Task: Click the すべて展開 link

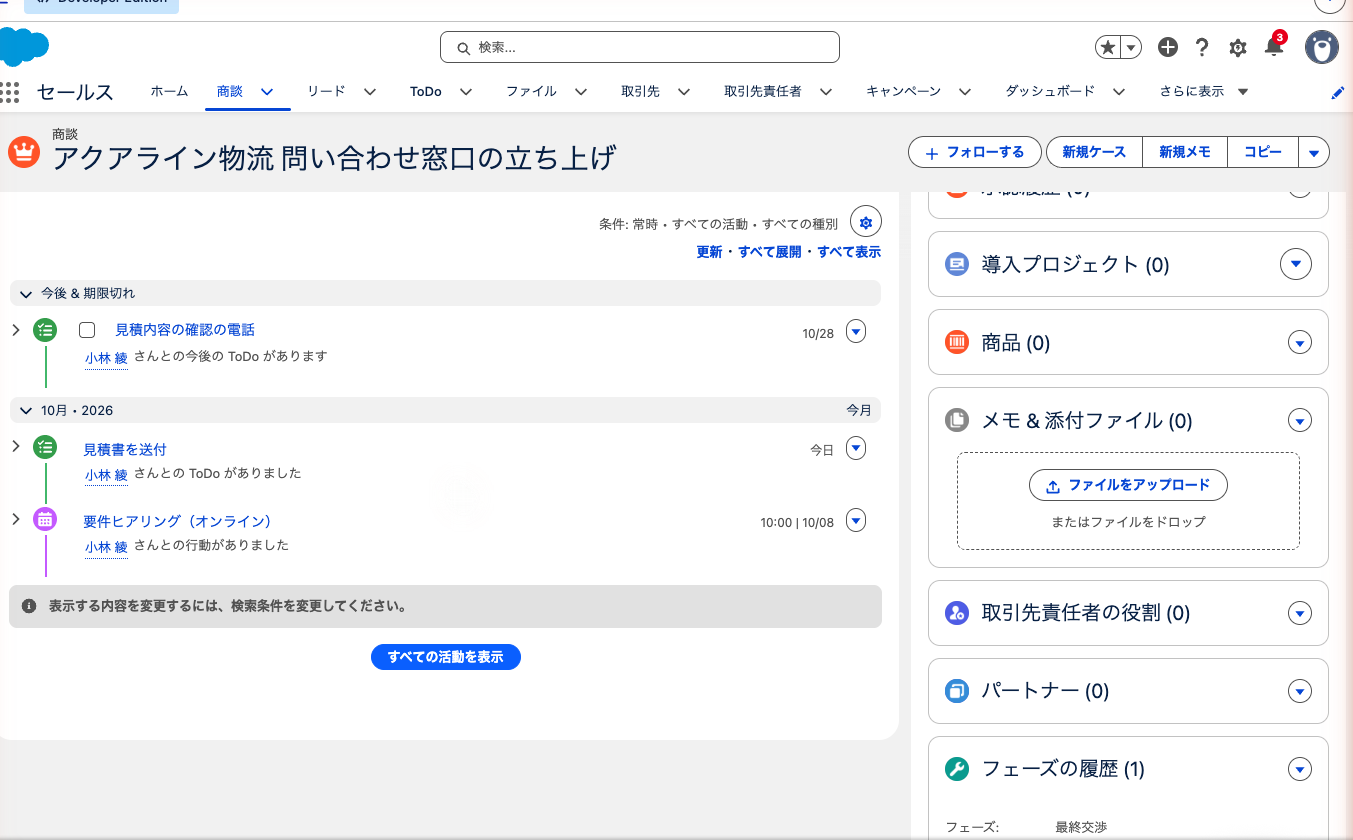Action: 770,252
